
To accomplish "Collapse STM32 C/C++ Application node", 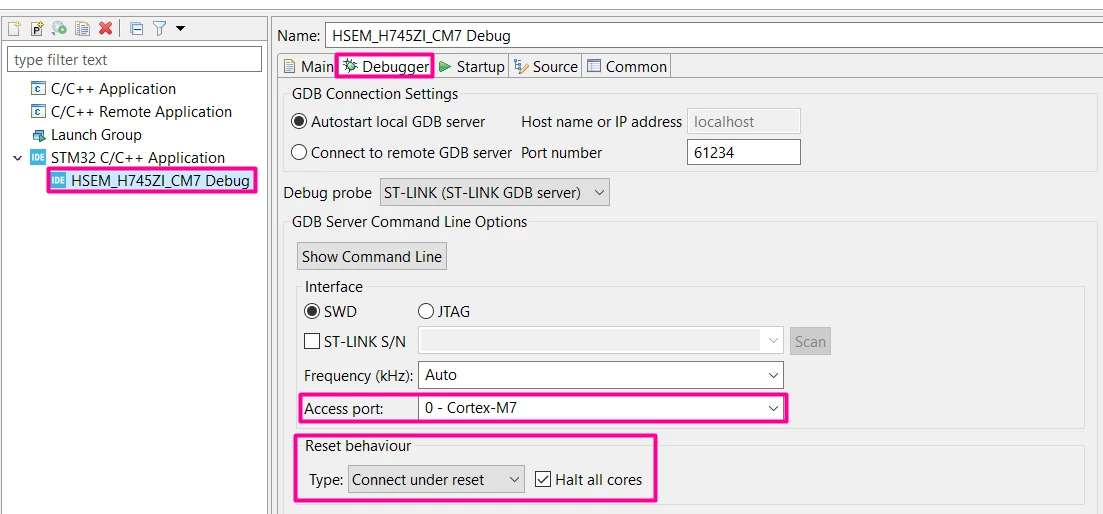I will [x=18, y=158].
